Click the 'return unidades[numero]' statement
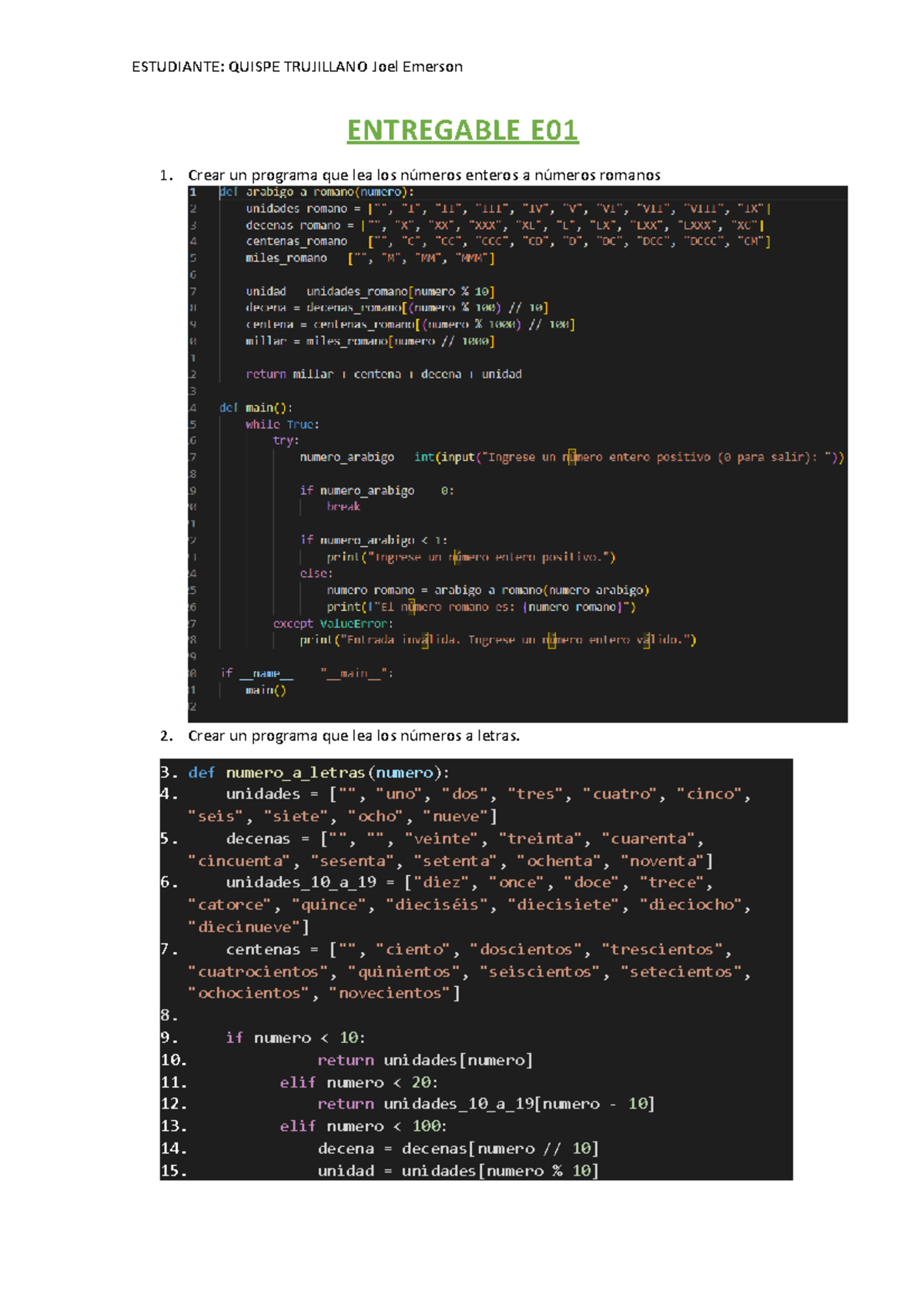This screenshot has height=1308, width=924. [424, 1061]
